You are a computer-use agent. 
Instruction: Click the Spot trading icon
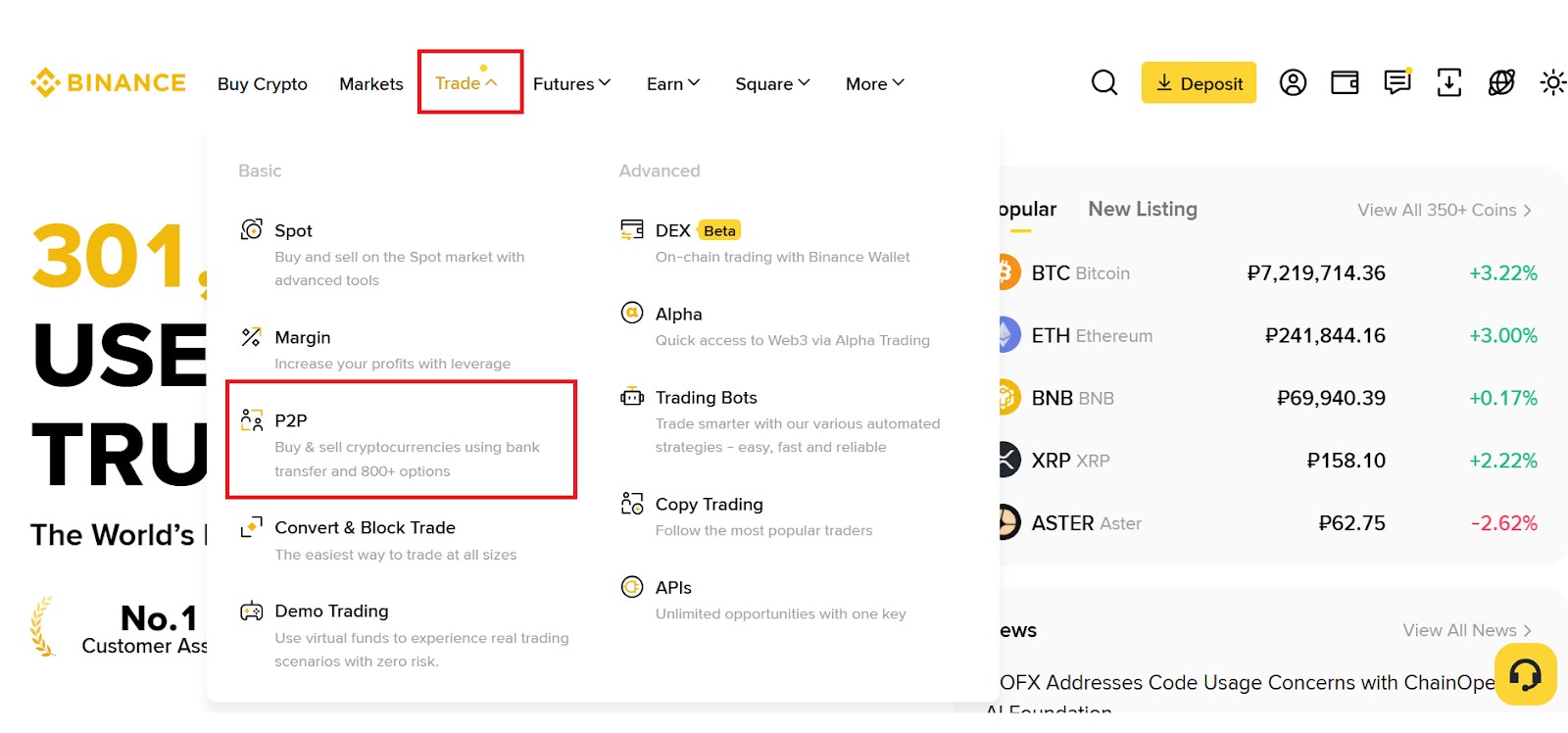[252, 229]
